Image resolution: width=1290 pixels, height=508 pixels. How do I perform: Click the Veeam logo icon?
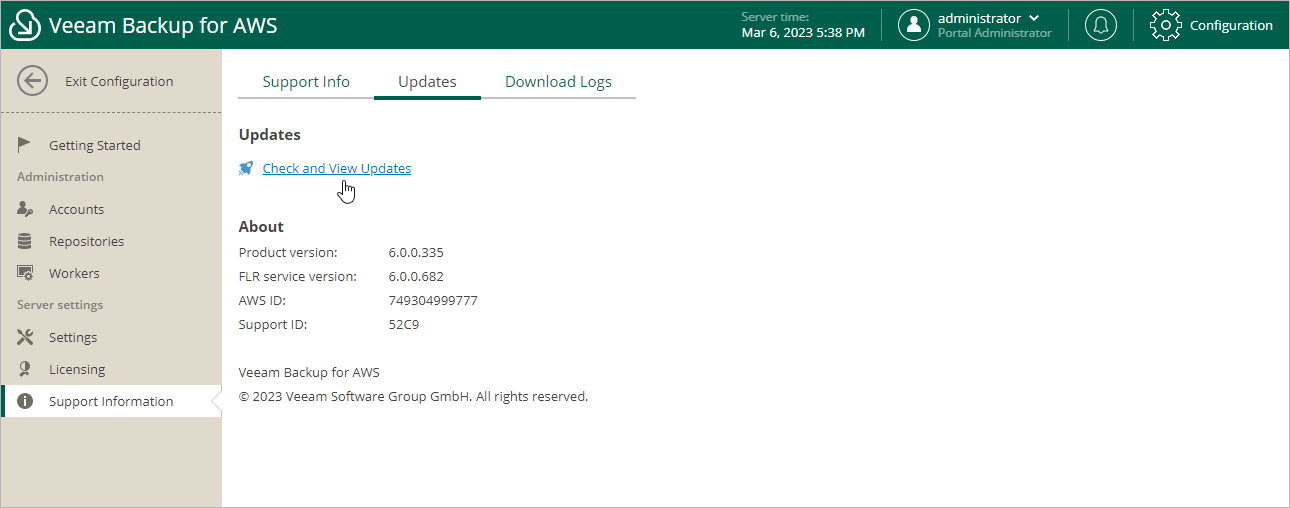(x=25, y=25)
